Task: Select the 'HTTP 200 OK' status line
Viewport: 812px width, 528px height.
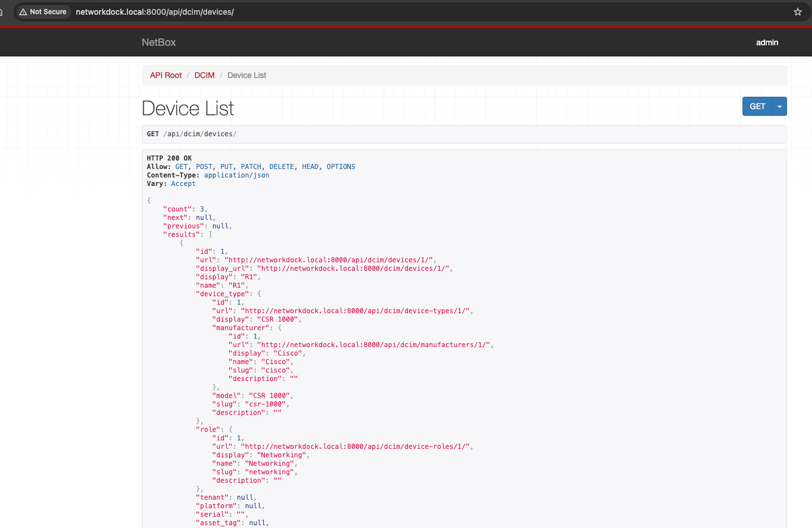Action: [169, 158]
